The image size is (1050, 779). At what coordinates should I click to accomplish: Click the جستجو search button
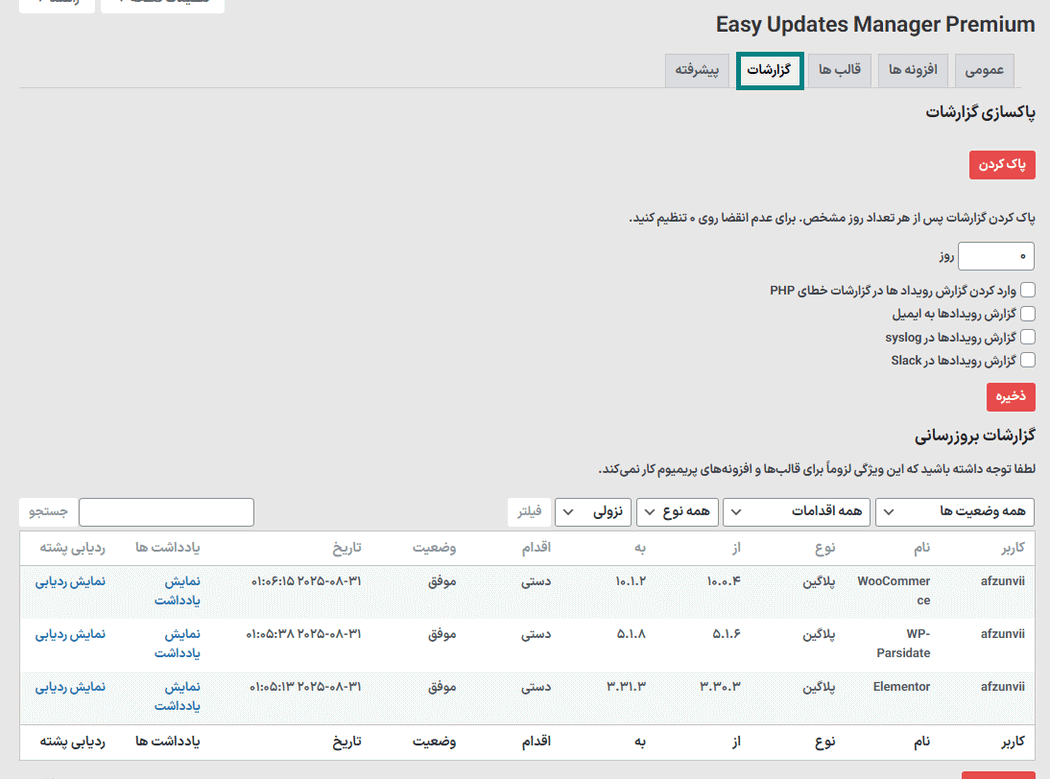(x=48, y=512)
